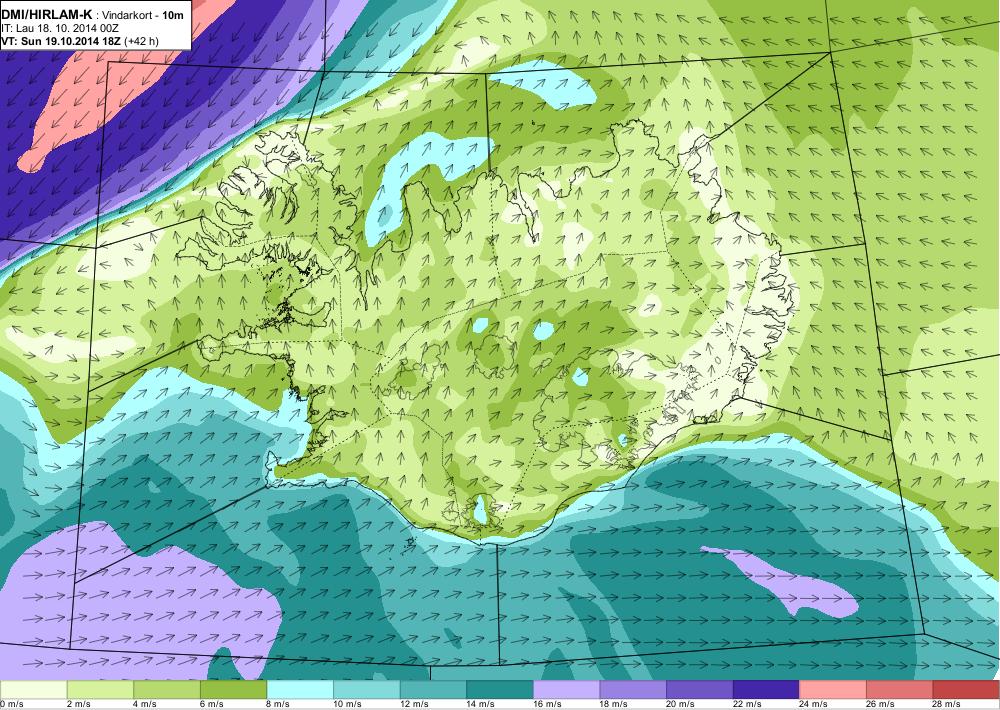Click the dark indigo swatch between 22 and 24 m/s

coord(767,690)
